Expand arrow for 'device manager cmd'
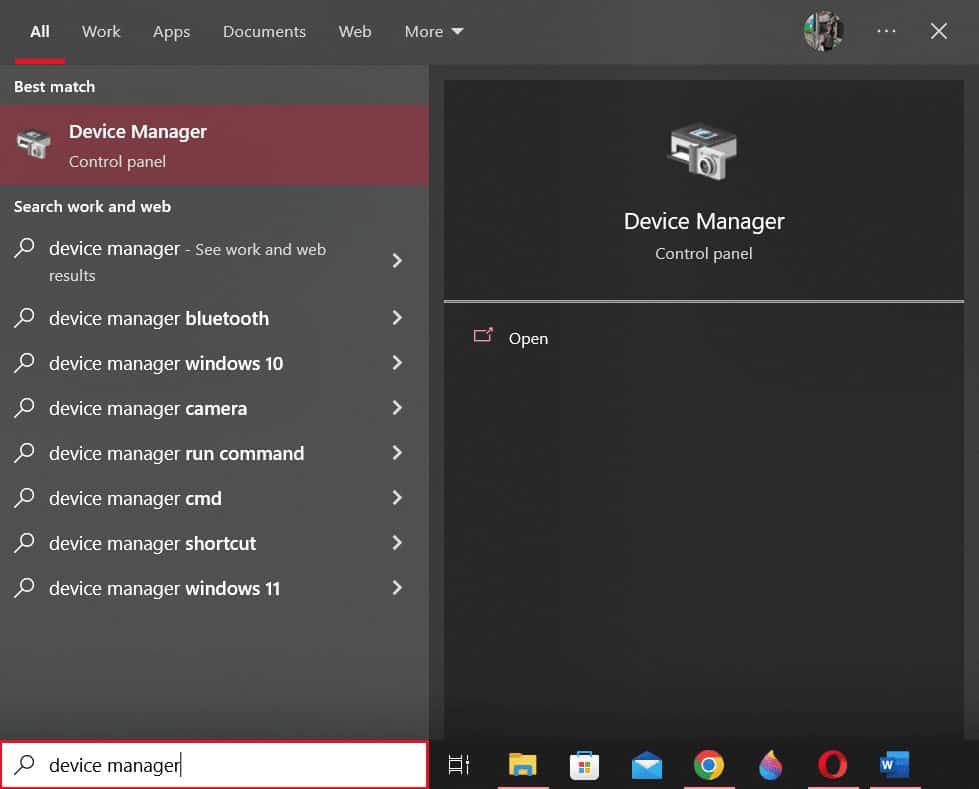 click(397, 497)
